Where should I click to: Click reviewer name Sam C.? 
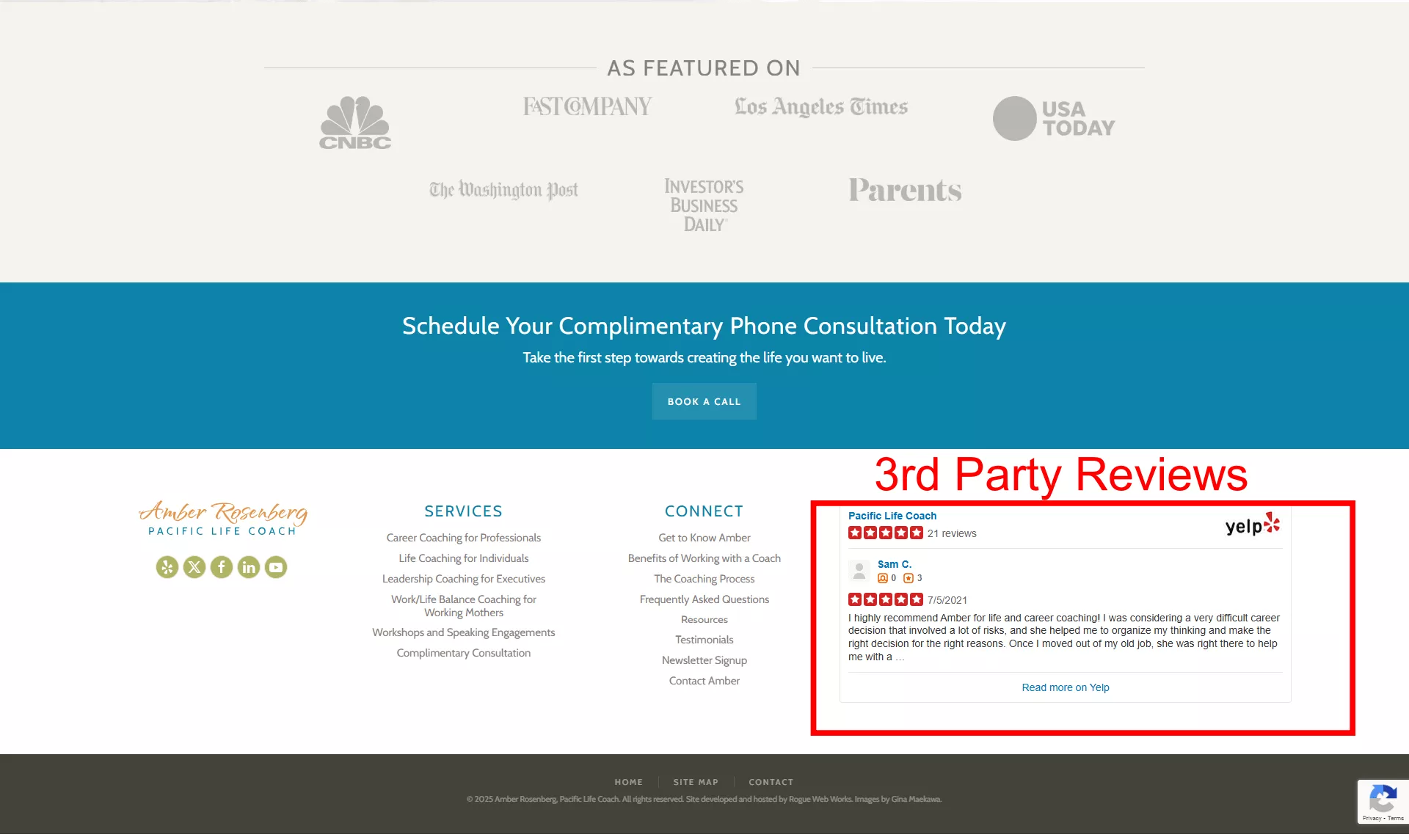click(895, 564)
